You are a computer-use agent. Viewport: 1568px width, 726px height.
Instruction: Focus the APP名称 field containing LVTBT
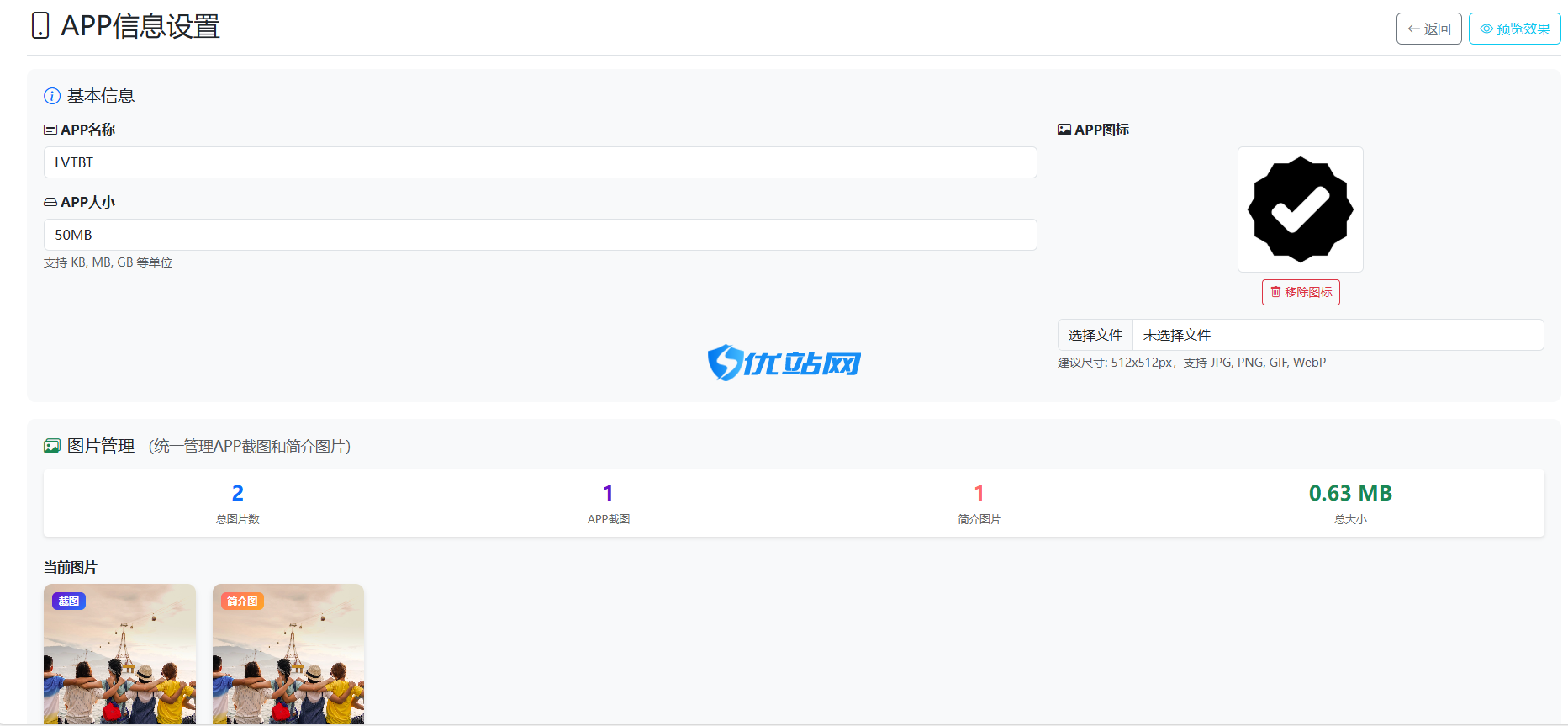(540, 162)
